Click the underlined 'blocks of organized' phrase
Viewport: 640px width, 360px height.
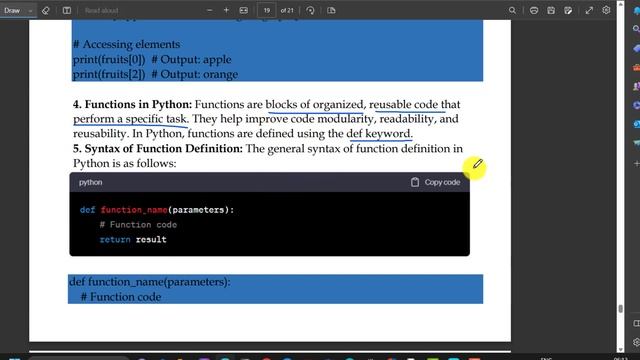314,104
